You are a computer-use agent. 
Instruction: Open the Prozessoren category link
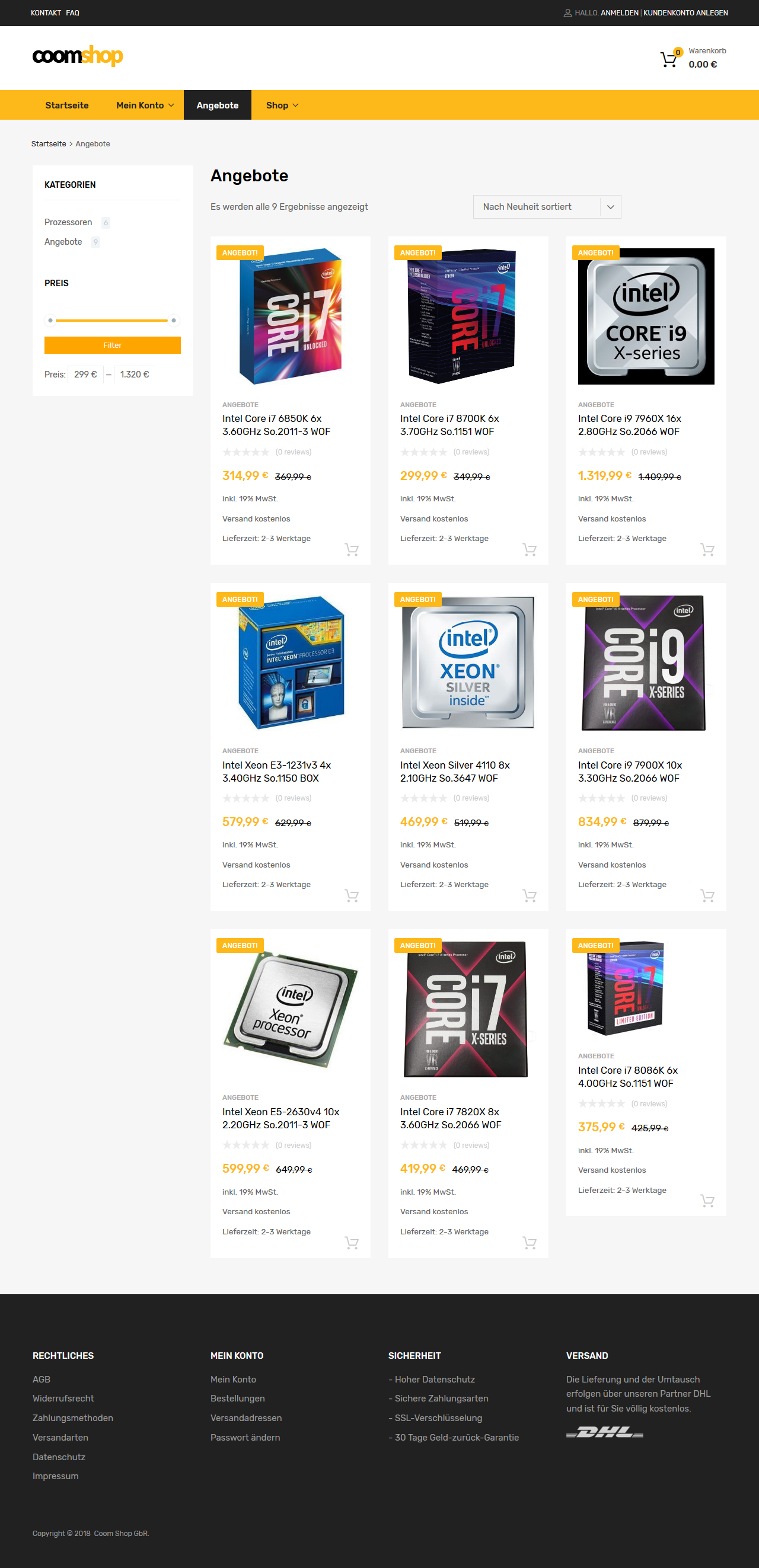coord(68,222)
